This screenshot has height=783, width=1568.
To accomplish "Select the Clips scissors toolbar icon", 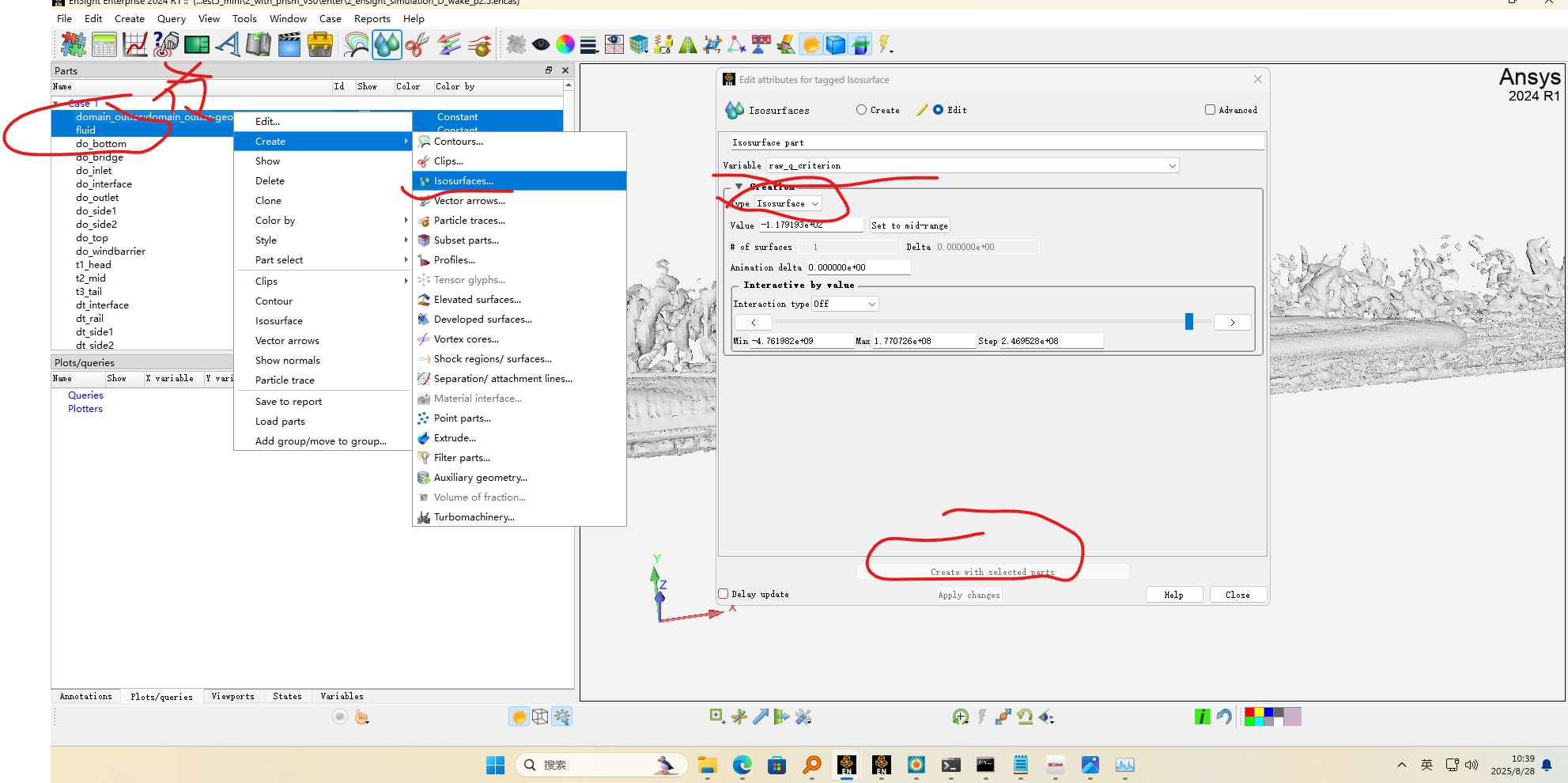I will pos(417,45).
